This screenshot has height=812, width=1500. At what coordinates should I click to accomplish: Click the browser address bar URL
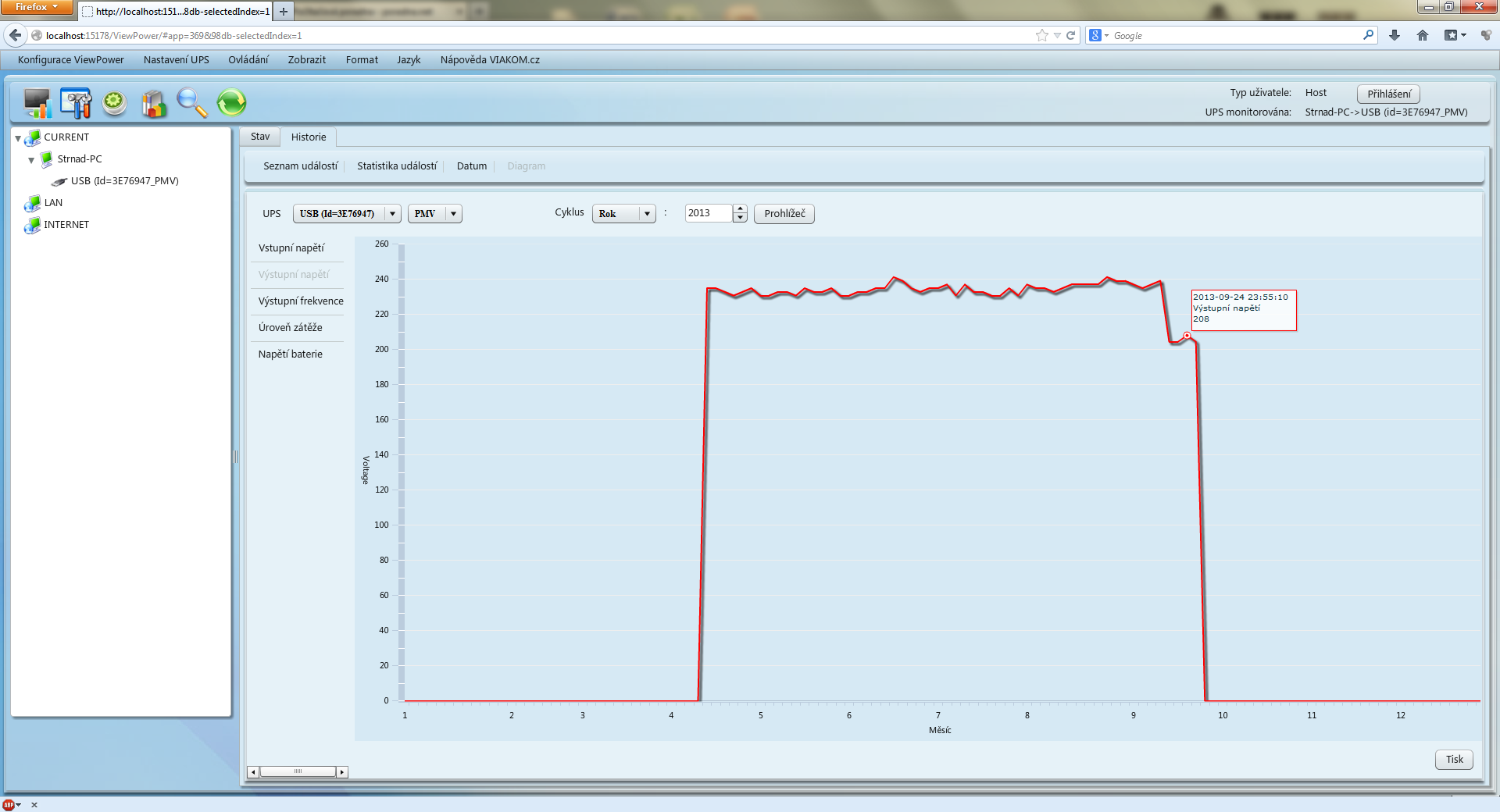coord(539,36)
